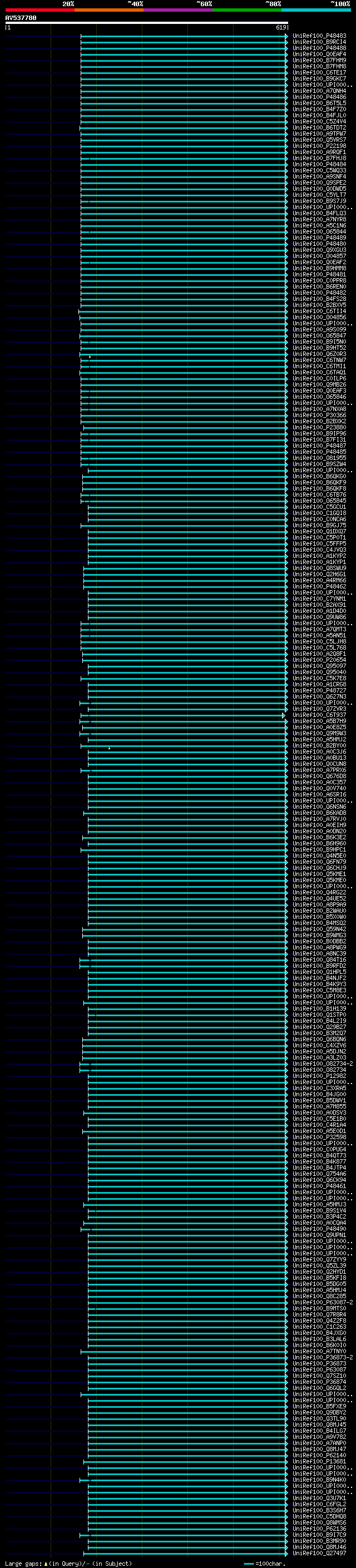Select hit label UniRef100_P13681
Screen dimensions: 356x1568
click(319, 1461)
